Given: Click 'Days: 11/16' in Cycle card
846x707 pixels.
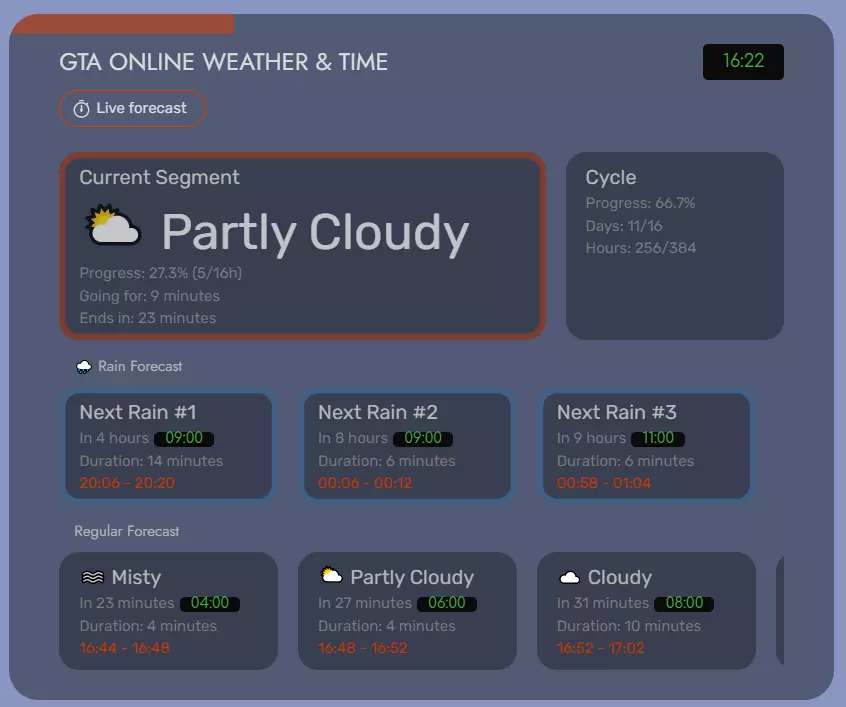Looking at the screenshot, I should pyautogui.click(x=624, y=226).
